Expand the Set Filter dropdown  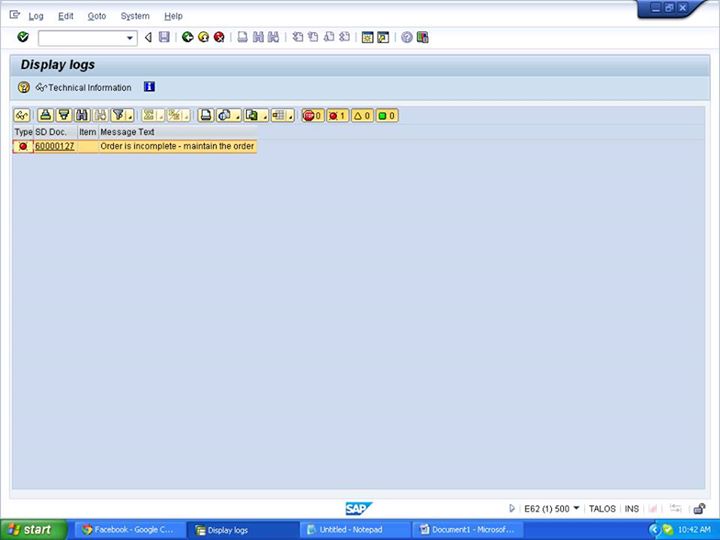(130, 116)
